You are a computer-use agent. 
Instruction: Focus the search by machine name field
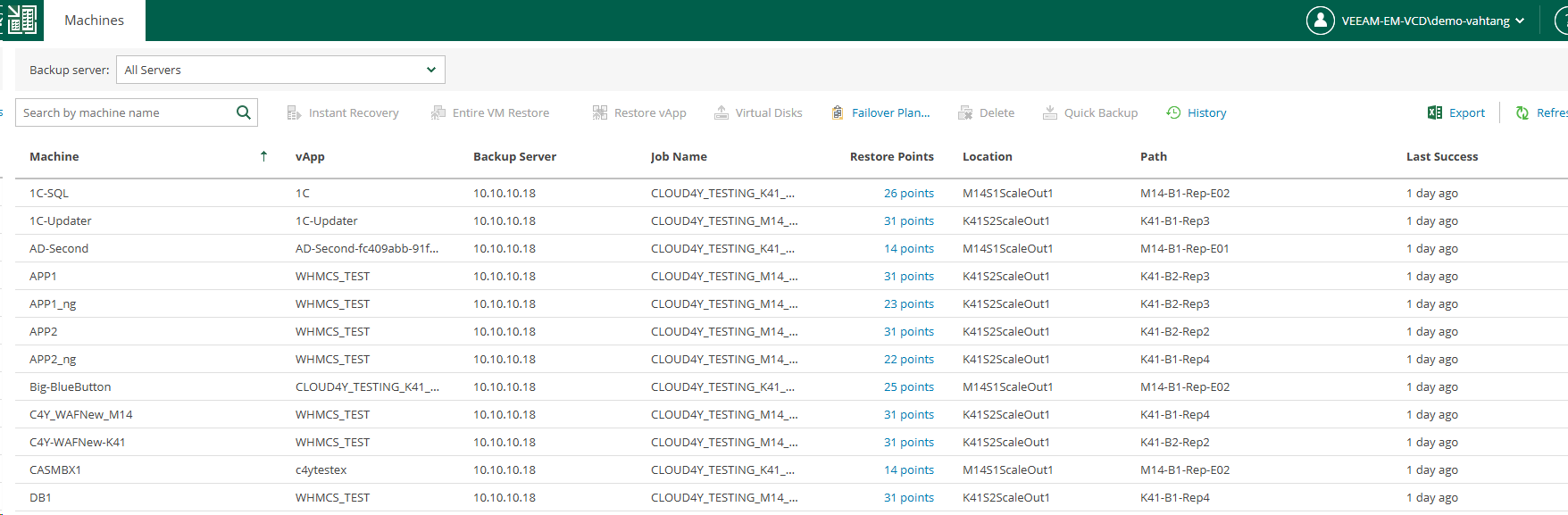125,112
